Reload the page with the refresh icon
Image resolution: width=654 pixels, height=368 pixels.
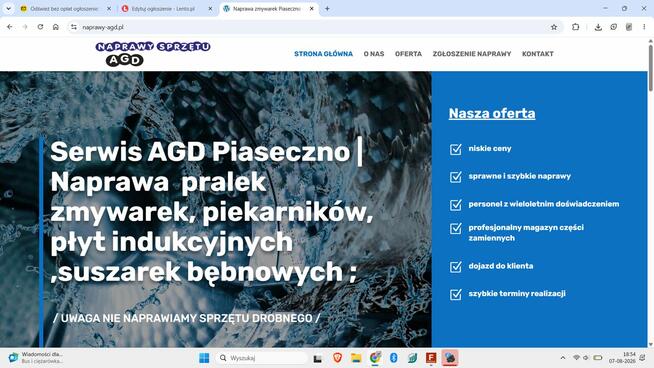(x=40, y=27)
